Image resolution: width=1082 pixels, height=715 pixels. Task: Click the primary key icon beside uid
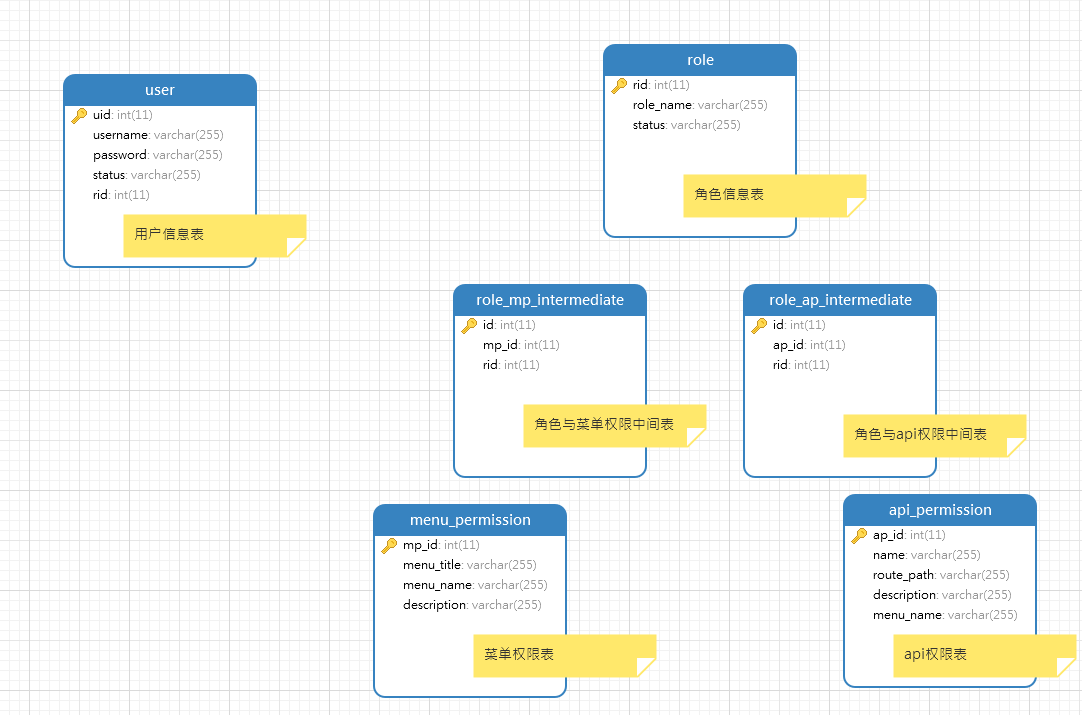(x=79, y=115)
